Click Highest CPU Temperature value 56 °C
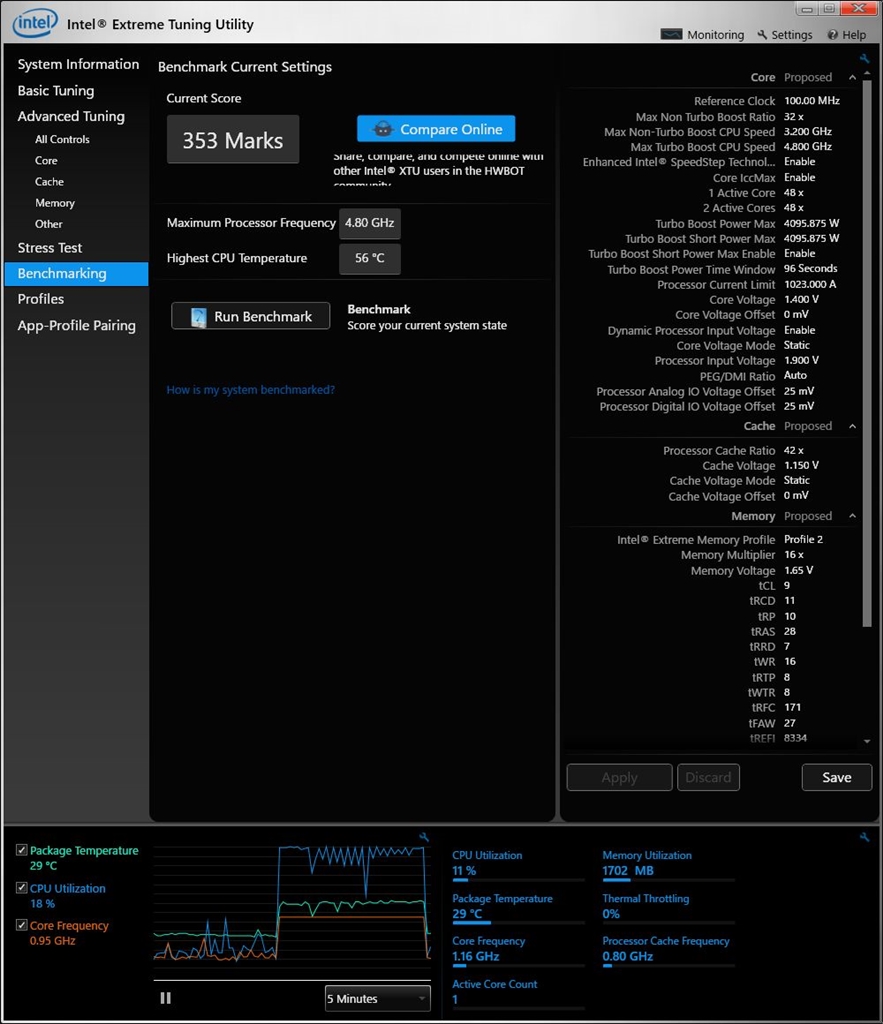 370,258
